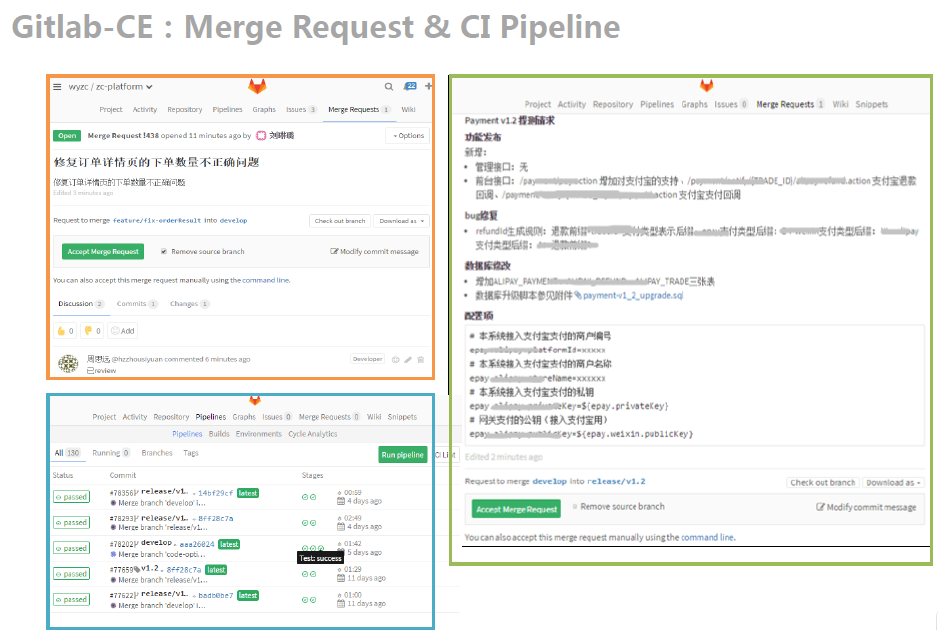Click the first stage icon of pipeline #78356
This screenshot has height=630, width=938.
pyautogui.click(x=304, y=497)
